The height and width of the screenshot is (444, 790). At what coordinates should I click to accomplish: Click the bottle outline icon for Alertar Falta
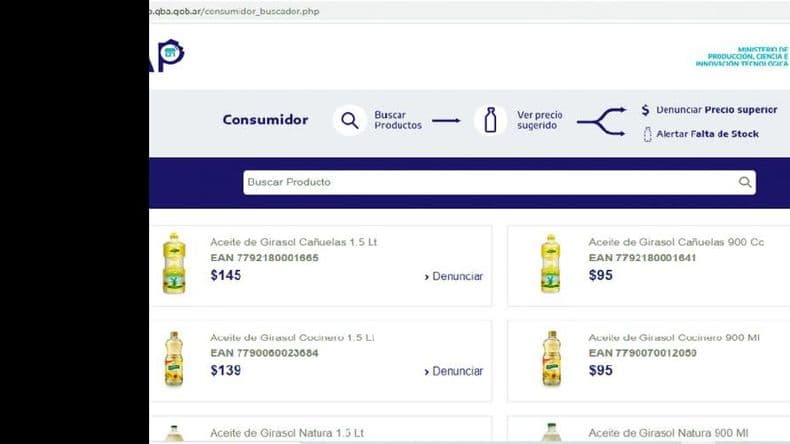click(647, 134)
